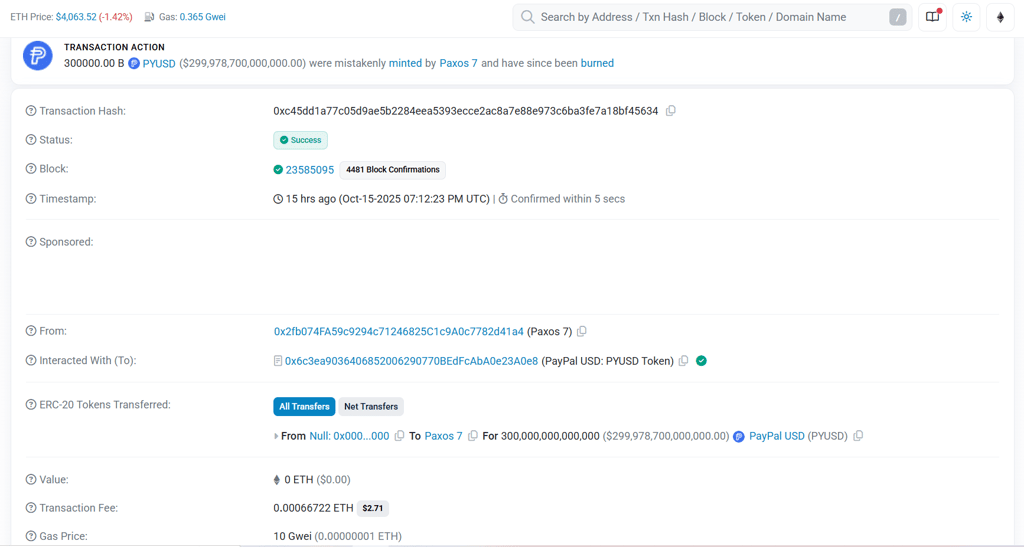Click the ETH price $4,063.52 link
Screen dimensions: 1024x547
(76, 17)
